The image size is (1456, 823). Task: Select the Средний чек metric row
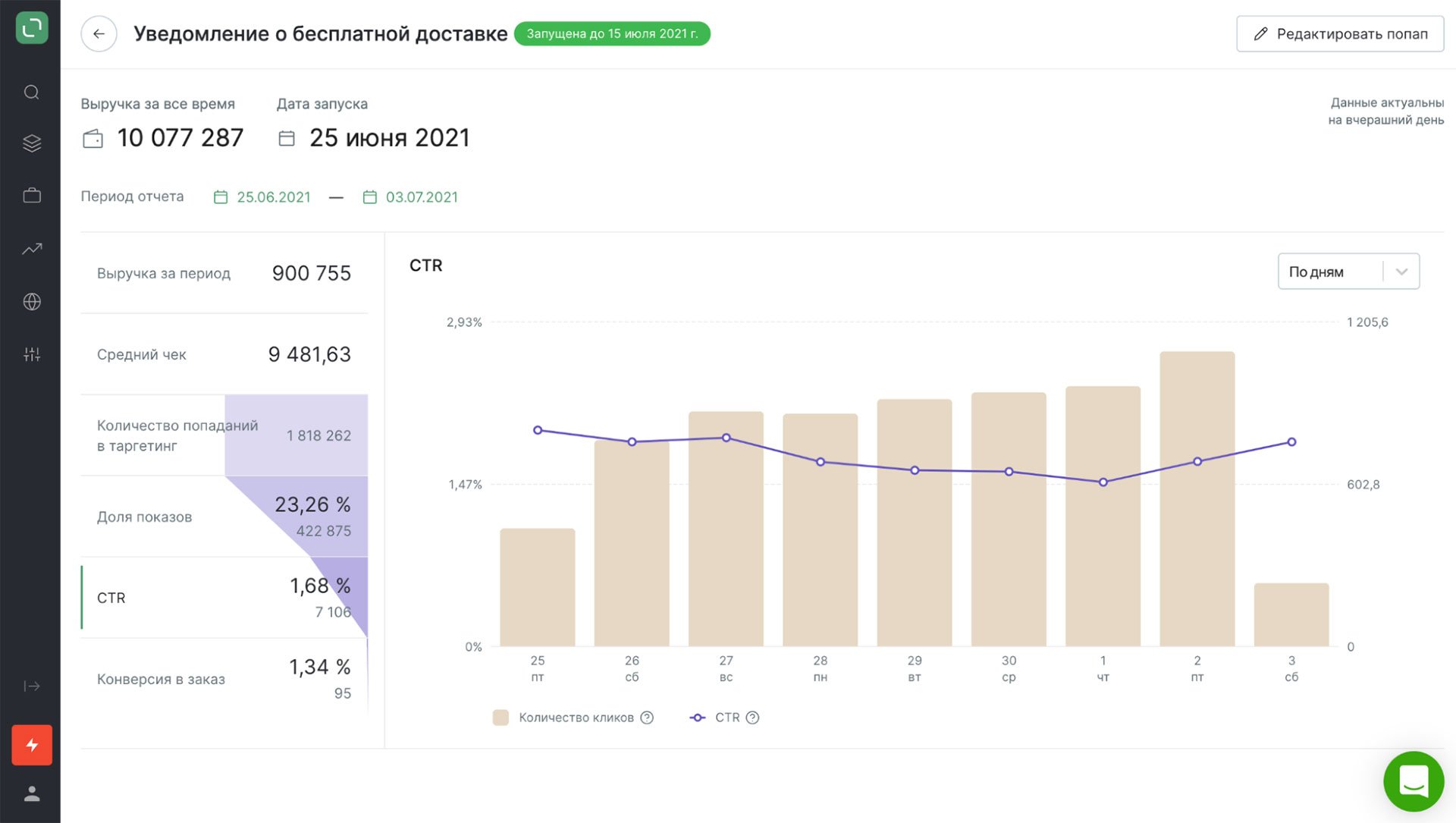pos(224,354)
